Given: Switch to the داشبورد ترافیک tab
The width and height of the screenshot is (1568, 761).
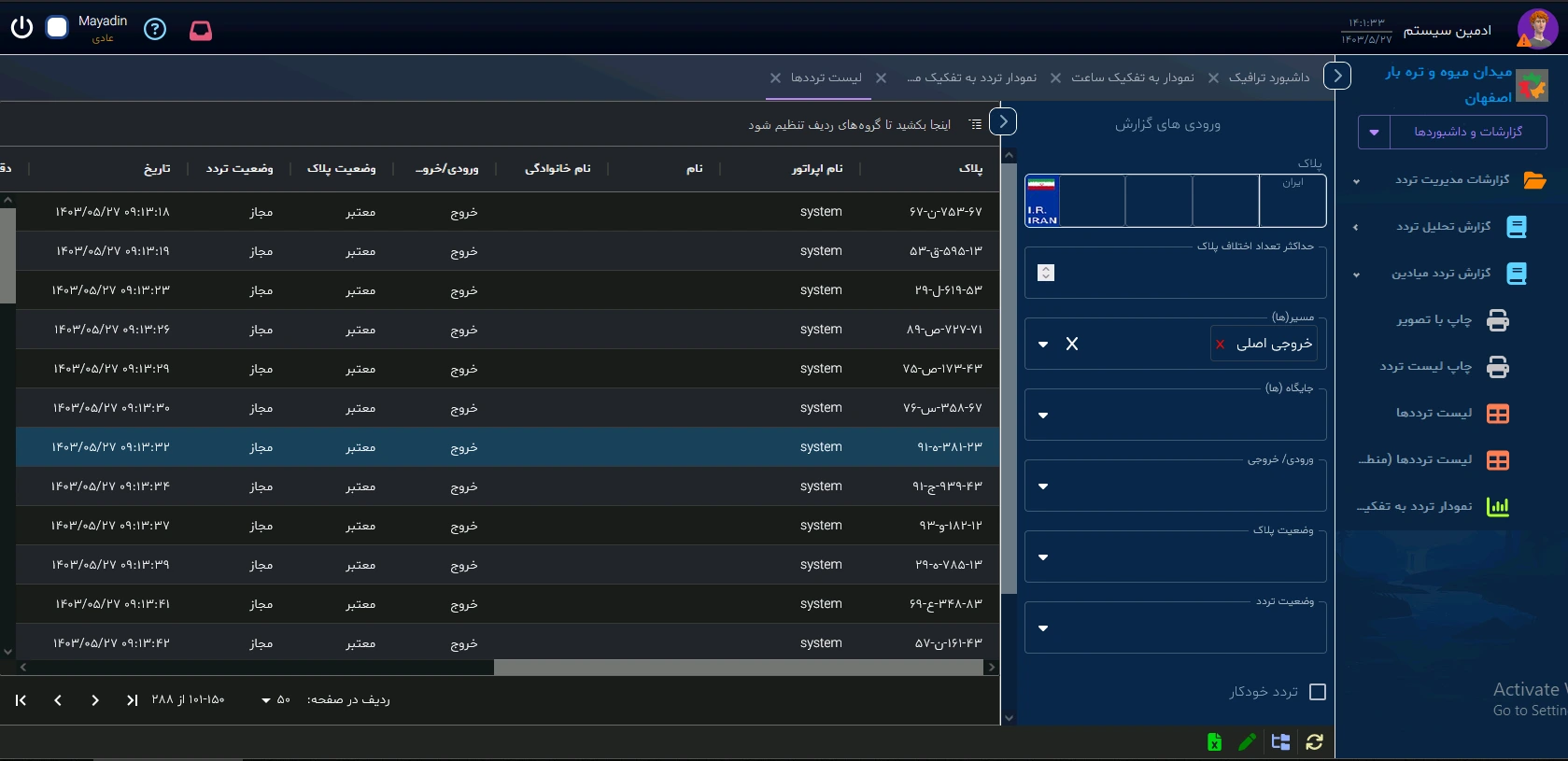Looking at the screenshot, I should [1269, 78].
